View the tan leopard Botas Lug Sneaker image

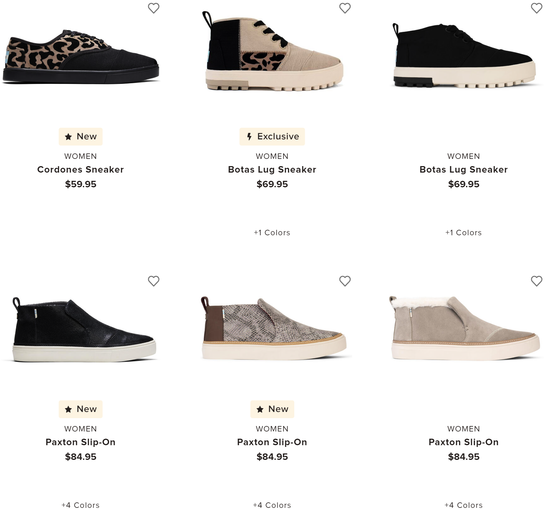272,51
